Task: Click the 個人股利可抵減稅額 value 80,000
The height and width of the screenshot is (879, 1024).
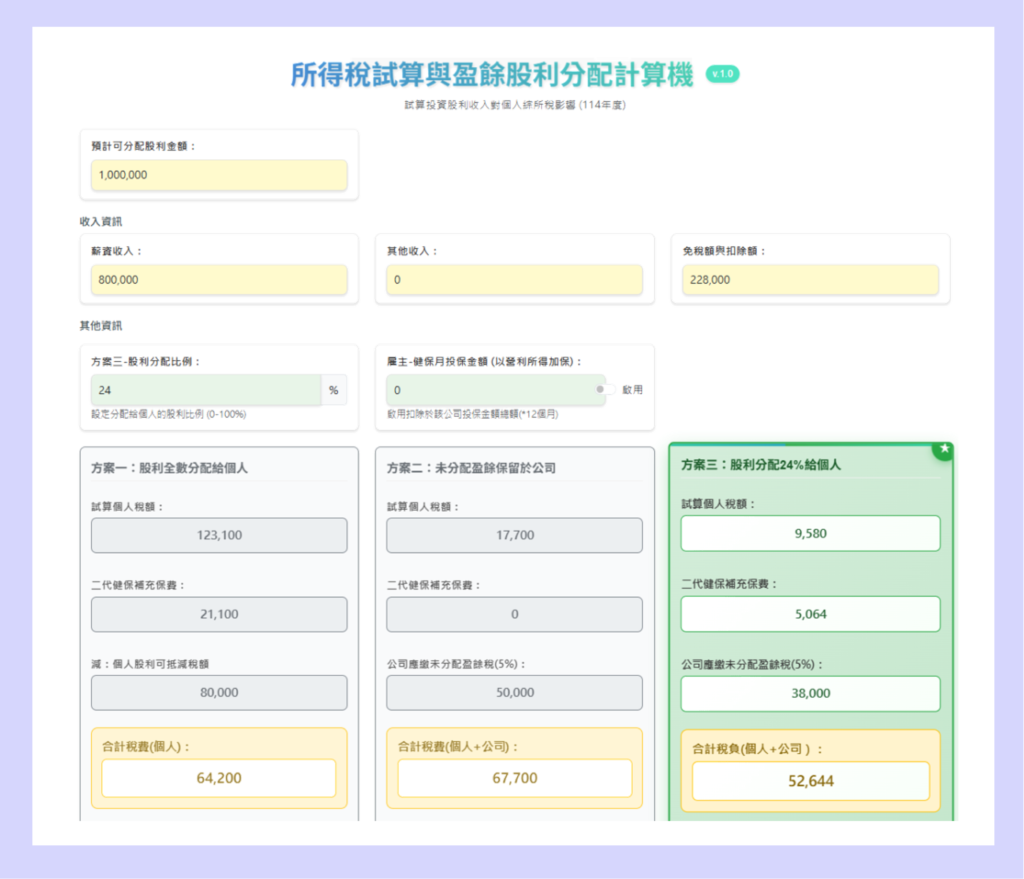Action: (x=219, y=692)
